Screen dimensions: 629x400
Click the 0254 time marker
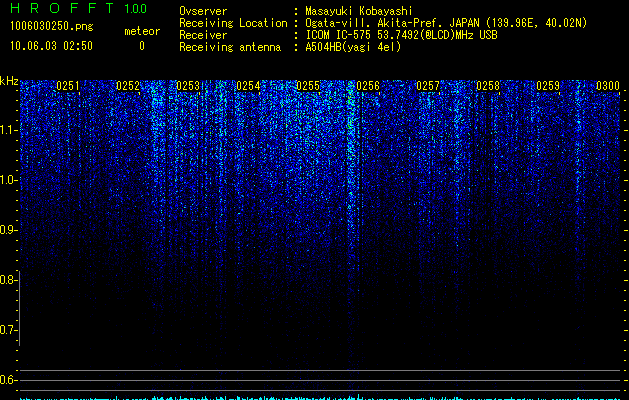click(248, 86)
